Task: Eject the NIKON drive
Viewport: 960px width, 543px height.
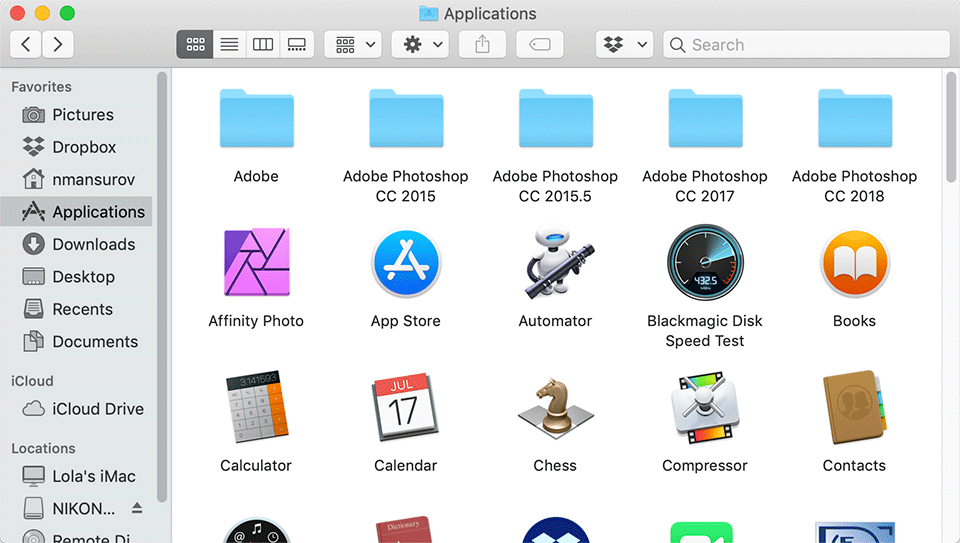Action: pyautogui.click(x=137, y=508)
